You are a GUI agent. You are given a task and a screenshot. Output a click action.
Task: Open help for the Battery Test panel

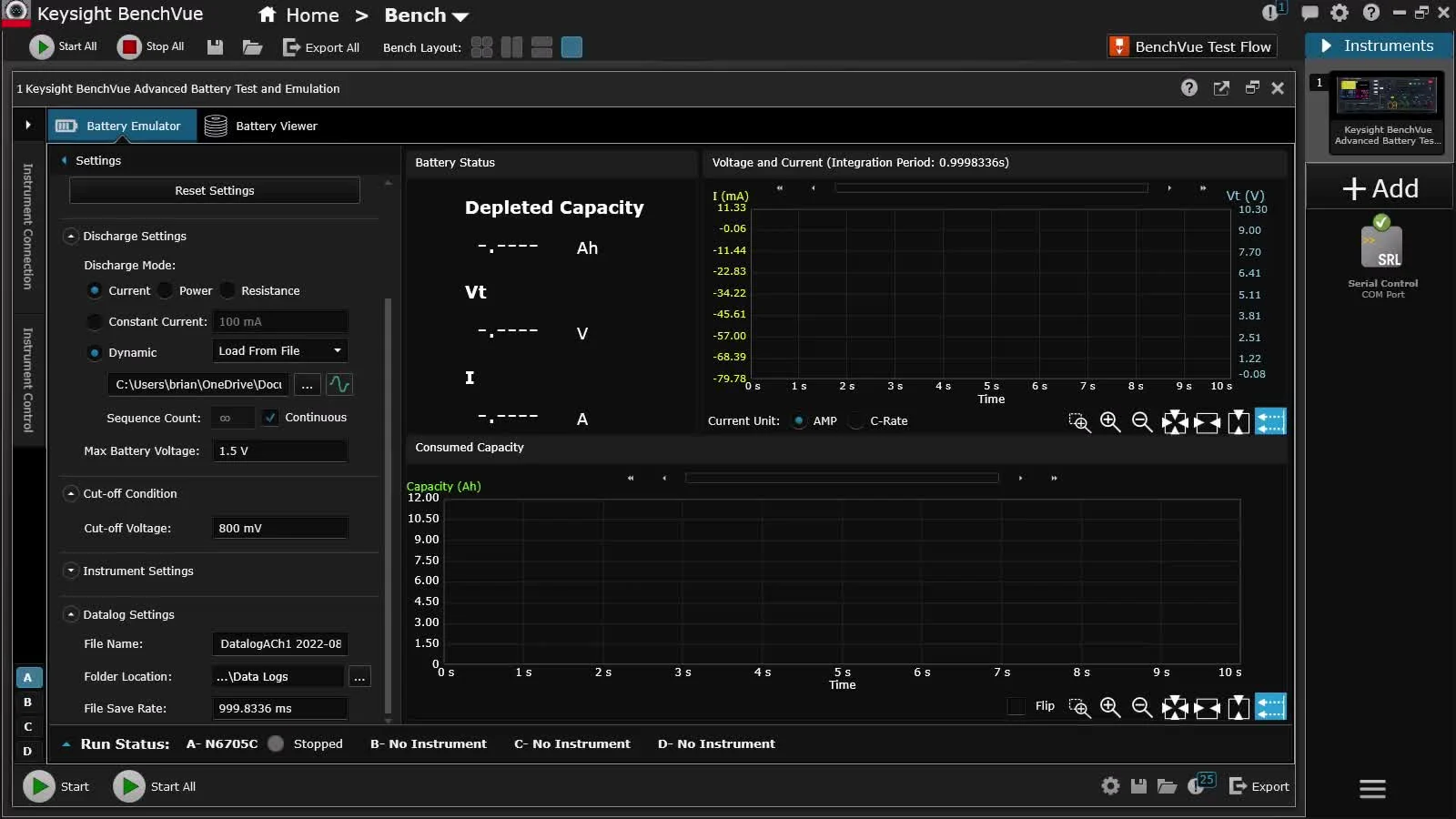1189,87
